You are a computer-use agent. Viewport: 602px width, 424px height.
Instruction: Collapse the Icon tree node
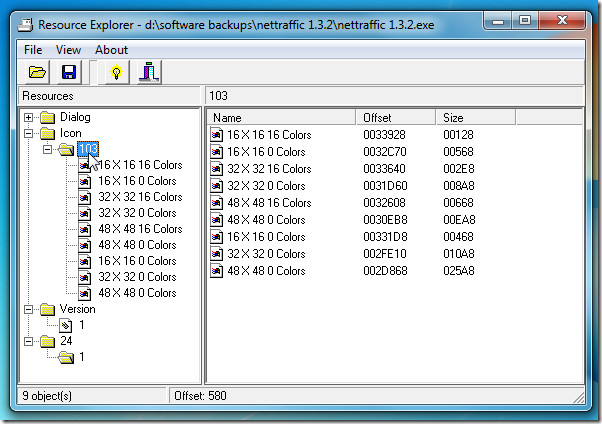pyautogui.click(x=28, y=133)
